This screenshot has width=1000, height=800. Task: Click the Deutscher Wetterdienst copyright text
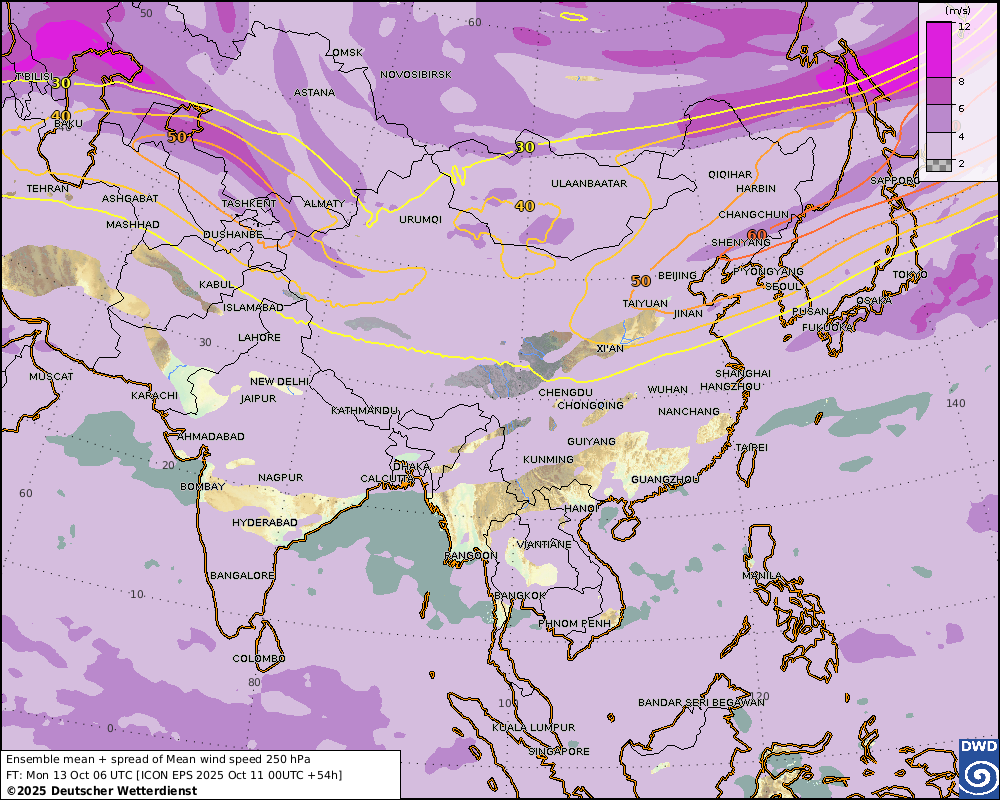102,791
